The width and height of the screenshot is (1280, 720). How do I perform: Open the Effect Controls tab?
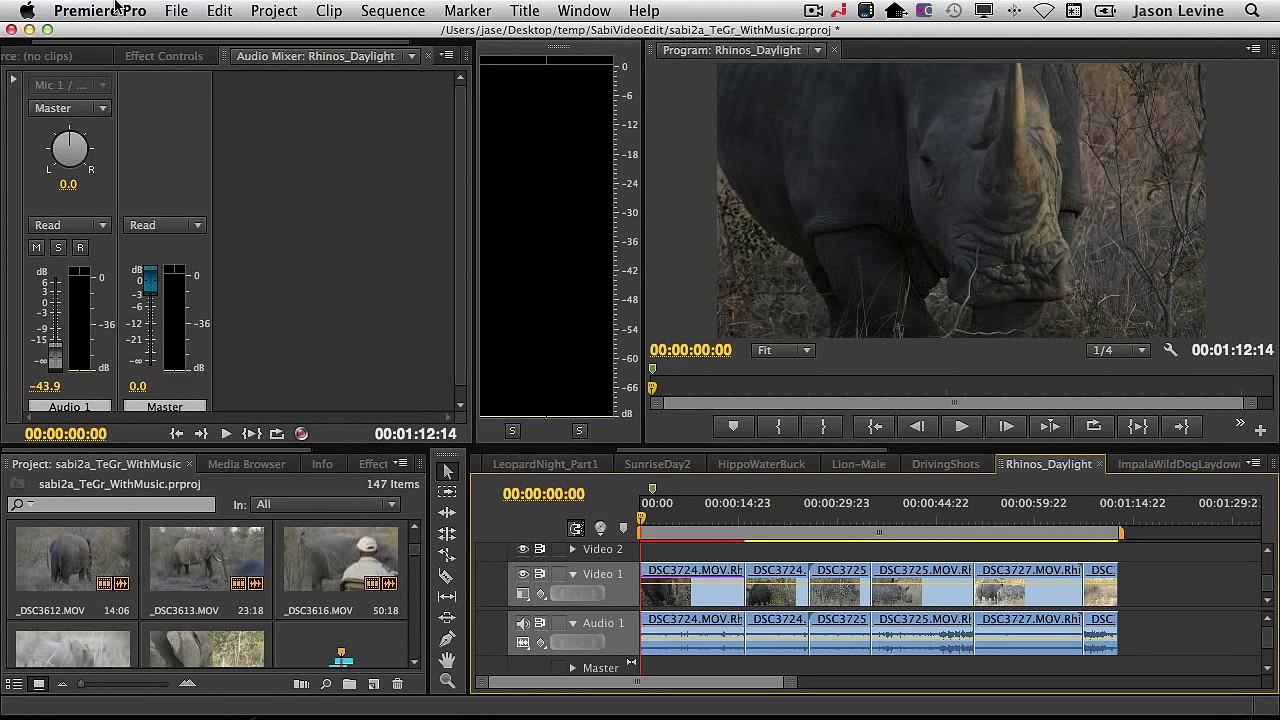[164, 56]
